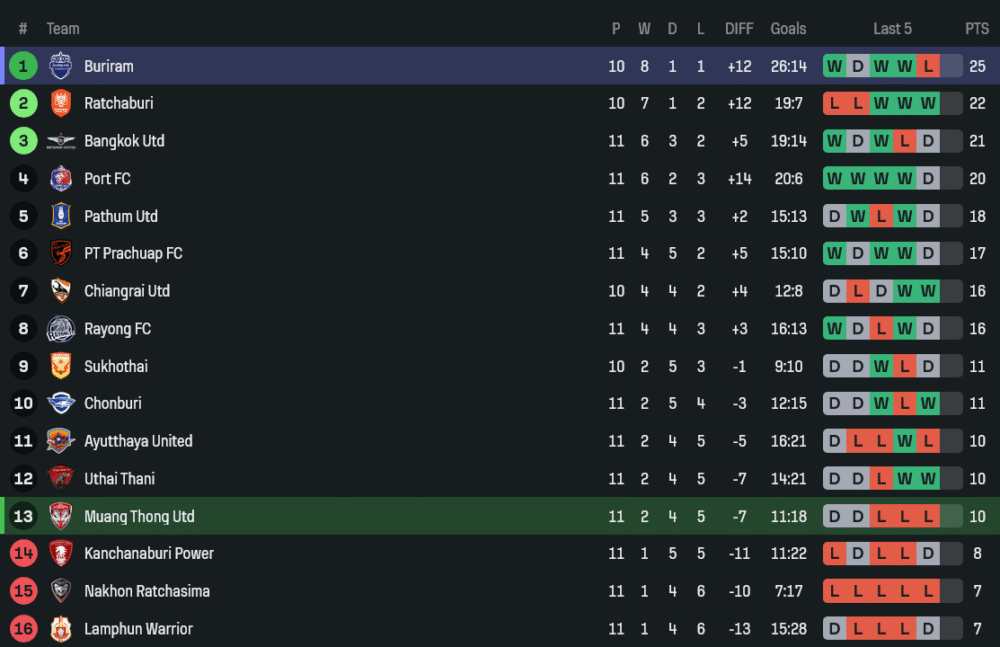Click the Pathum Utd club crest
The height and width of the screenshot is (647, 1000).
tap(61, 216)
